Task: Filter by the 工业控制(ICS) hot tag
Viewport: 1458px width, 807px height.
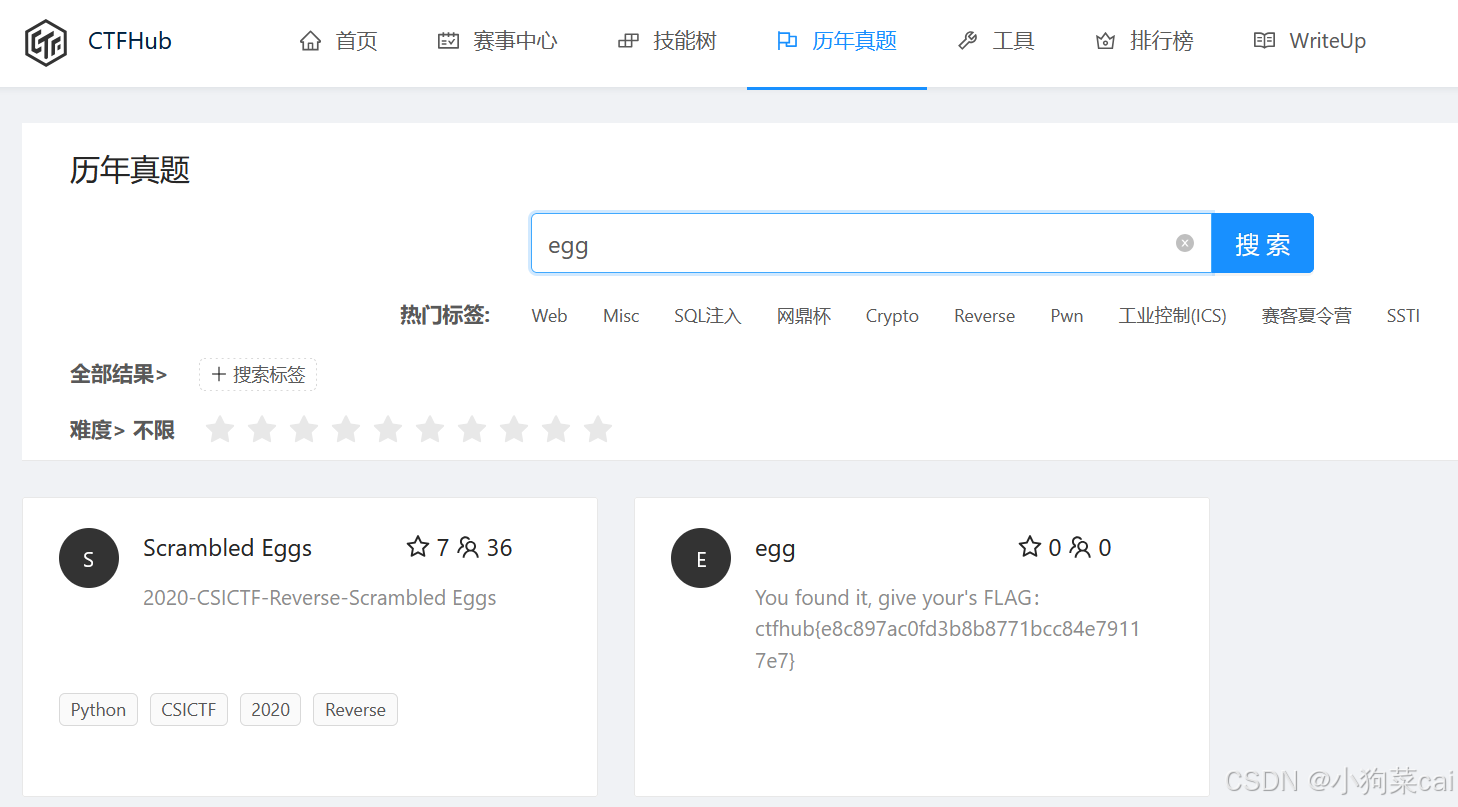Action: 1173,316
